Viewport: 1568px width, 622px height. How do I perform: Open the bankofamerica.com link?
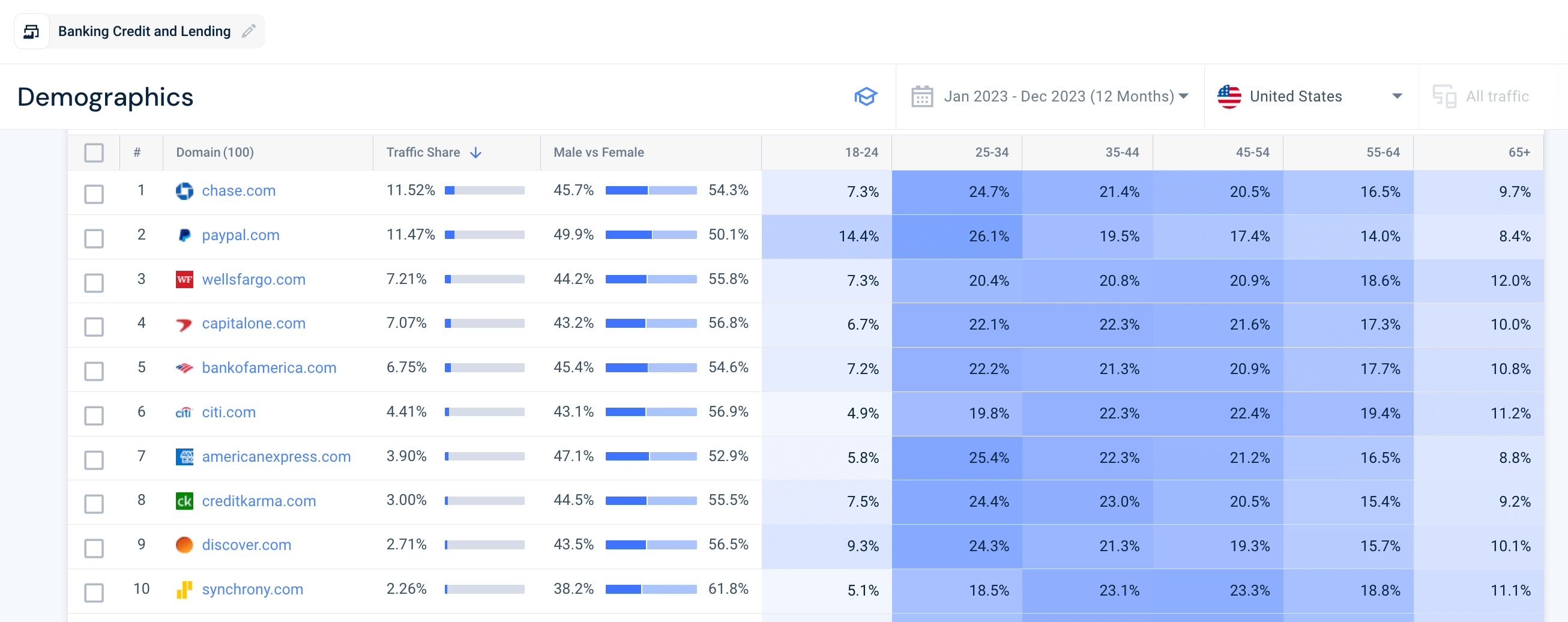tap(269, 368)
